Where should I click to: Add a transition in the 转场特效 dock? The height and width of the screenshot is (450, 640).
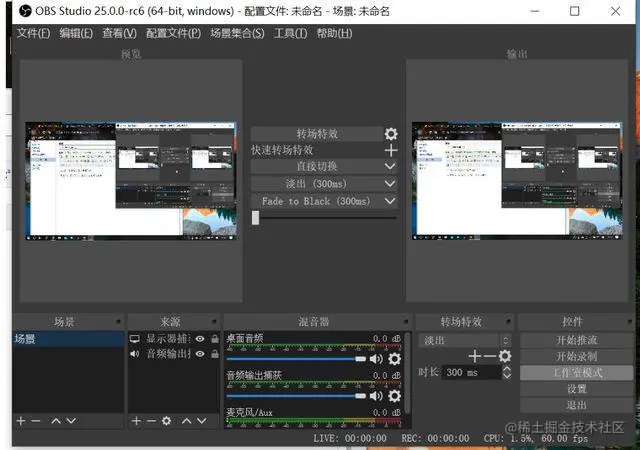tap(475, 356)
